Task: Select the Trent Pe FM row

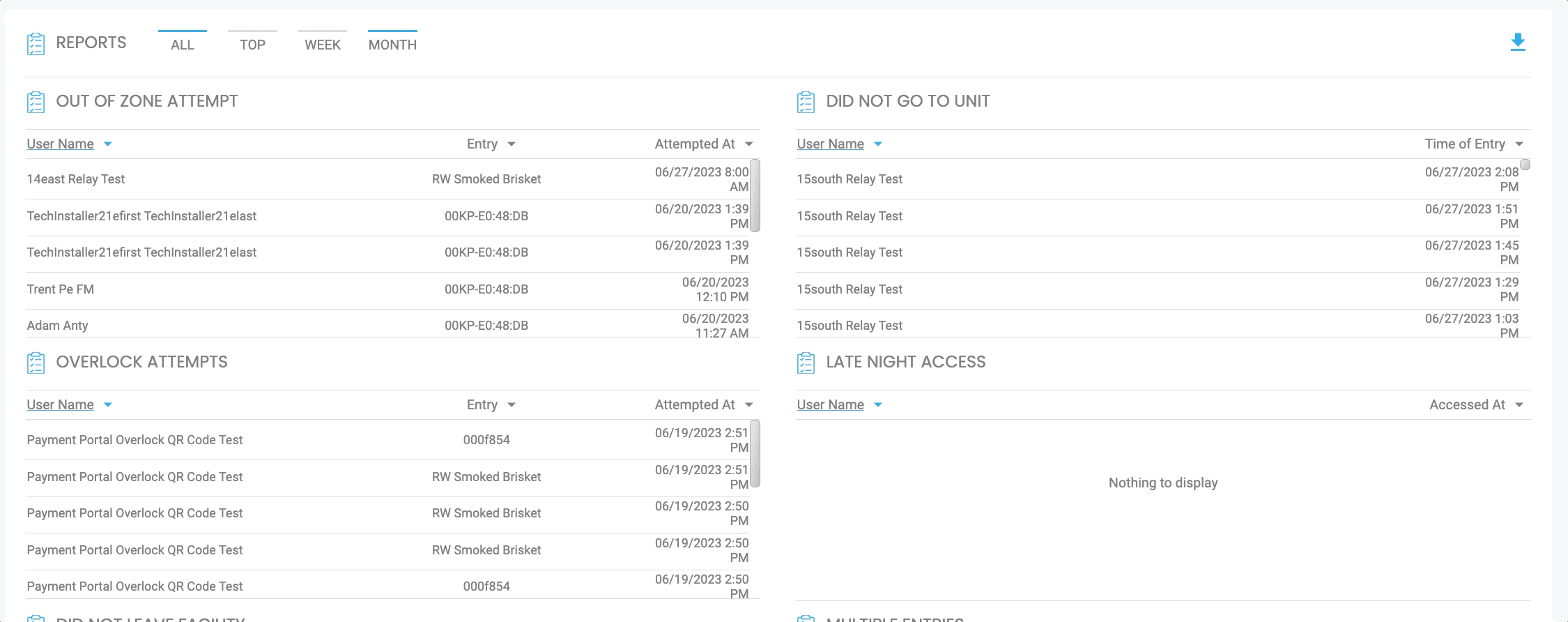Action: click(x=61, y=289)
